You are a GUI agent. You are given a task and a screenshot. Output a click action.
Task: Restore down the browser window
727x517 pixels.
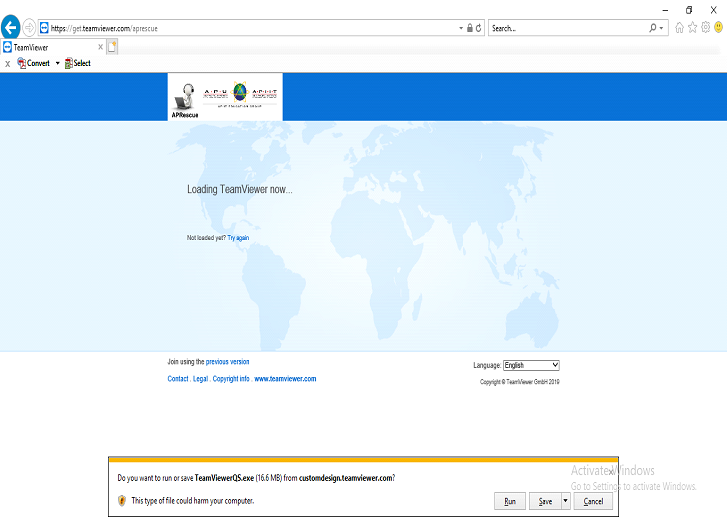click(689, 10)
